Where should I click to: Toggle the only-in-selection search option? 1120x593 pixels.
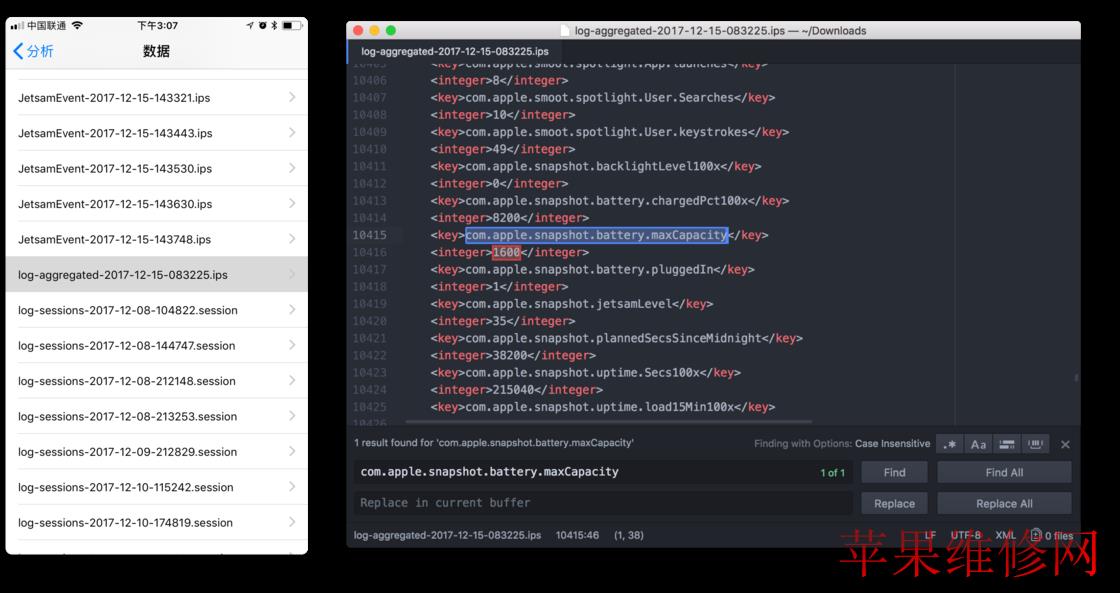click(x=1006, y=444)
